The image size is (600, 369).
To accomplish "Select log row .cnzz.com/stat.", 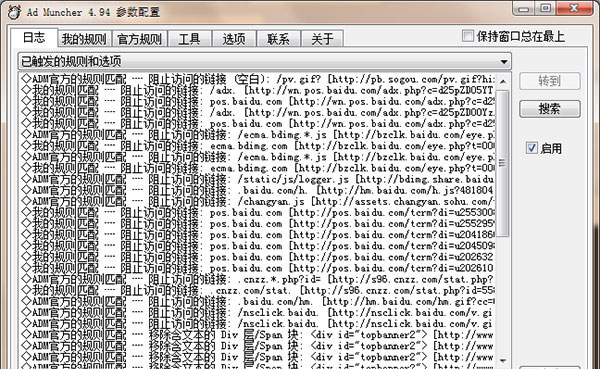I will [x=257, y=290].
